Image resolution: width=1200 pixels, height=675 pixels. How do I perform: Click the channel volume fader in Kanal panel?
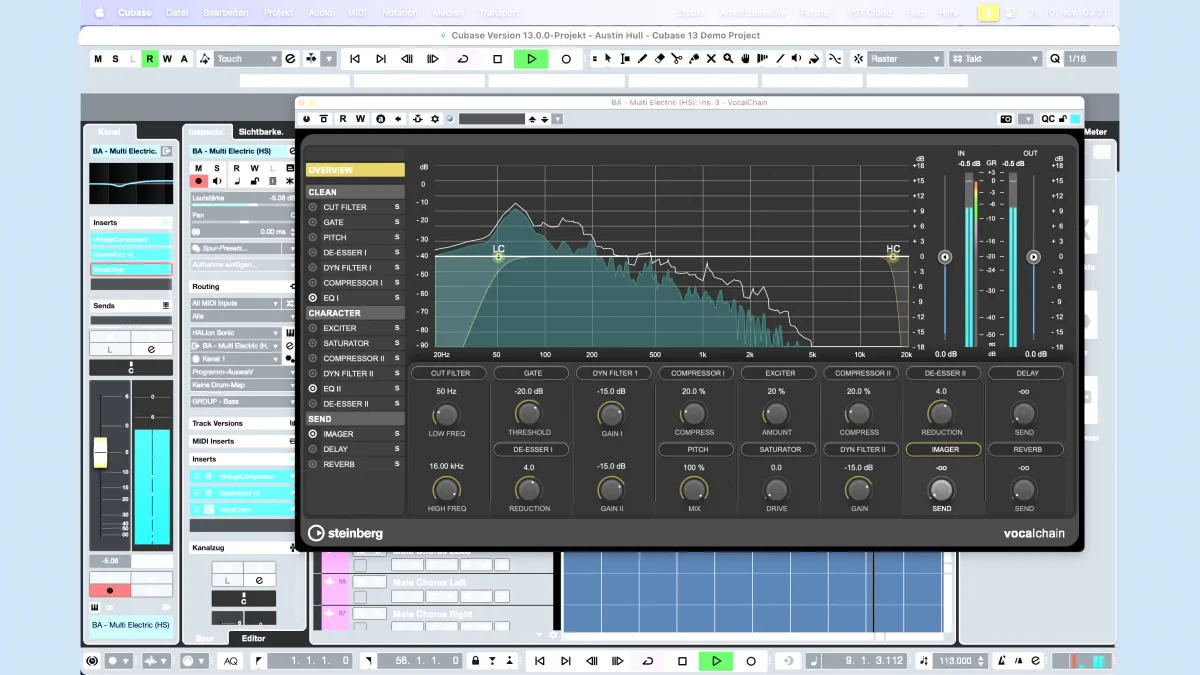[x=100, y=453]
